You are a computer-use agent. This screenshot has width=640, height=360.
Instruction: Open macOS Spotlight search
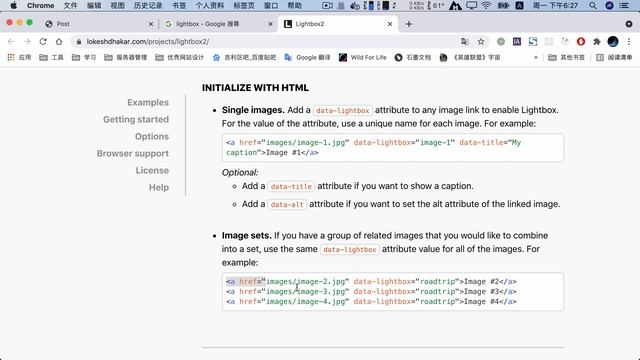click(x=593, y=6)
